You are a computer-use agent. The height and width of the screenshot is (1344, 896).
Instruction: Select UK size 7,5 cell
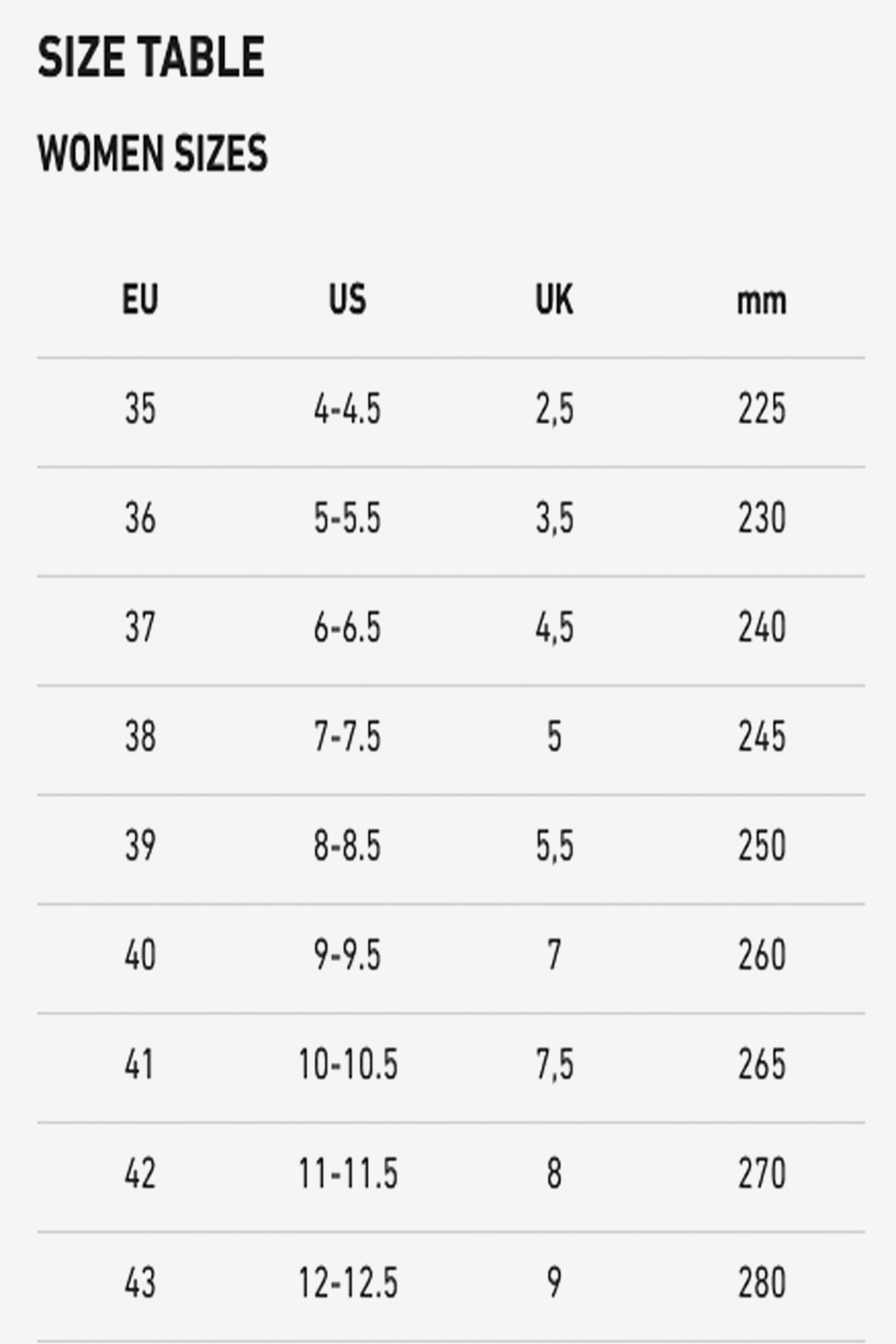tap(555, 1065)
